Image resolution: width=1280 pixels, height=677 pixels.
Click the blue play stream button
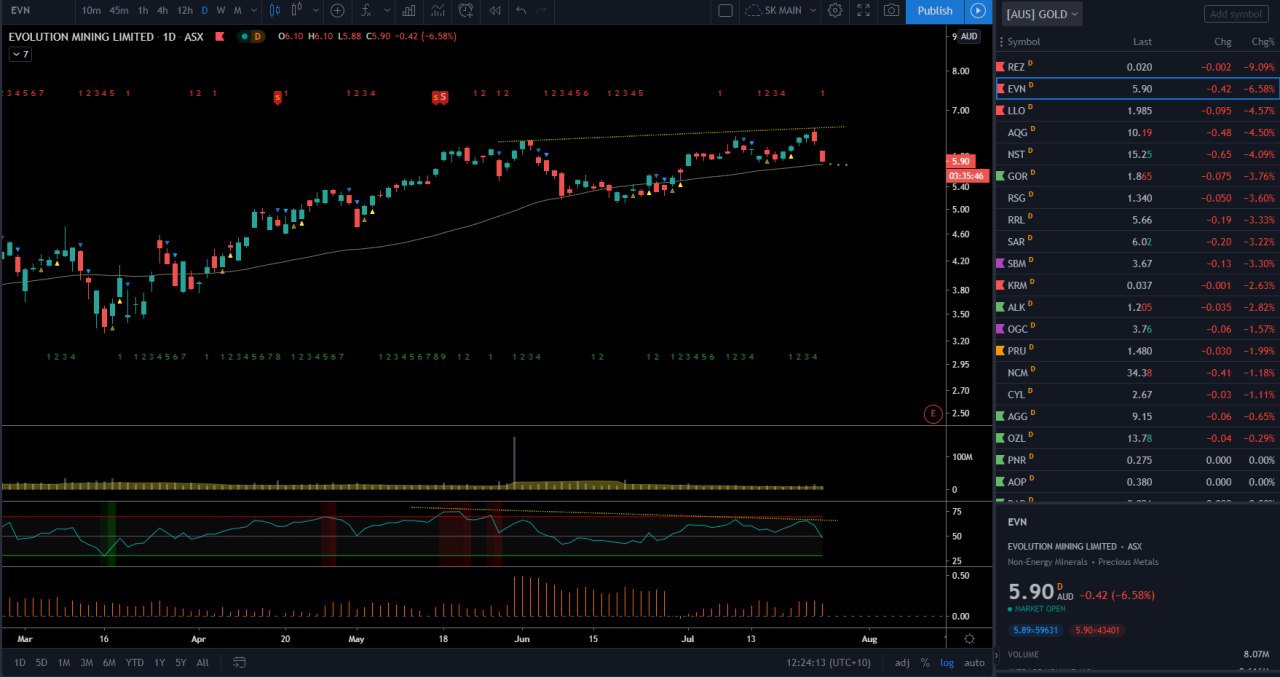click(x=978, y=10)
